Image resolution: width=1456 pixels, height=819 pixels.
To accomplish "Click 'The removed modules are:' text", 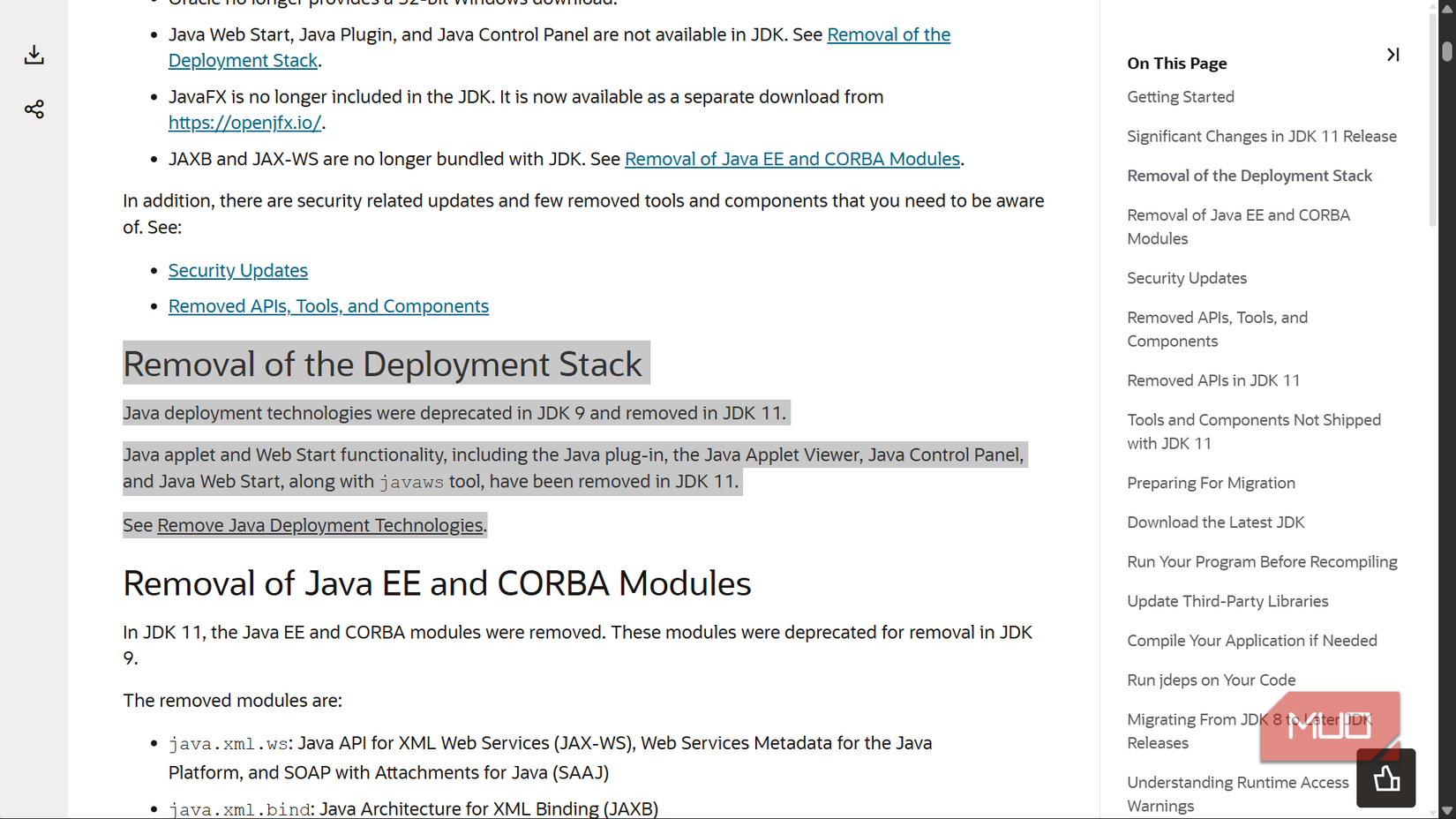I will (x=232, y=701).
